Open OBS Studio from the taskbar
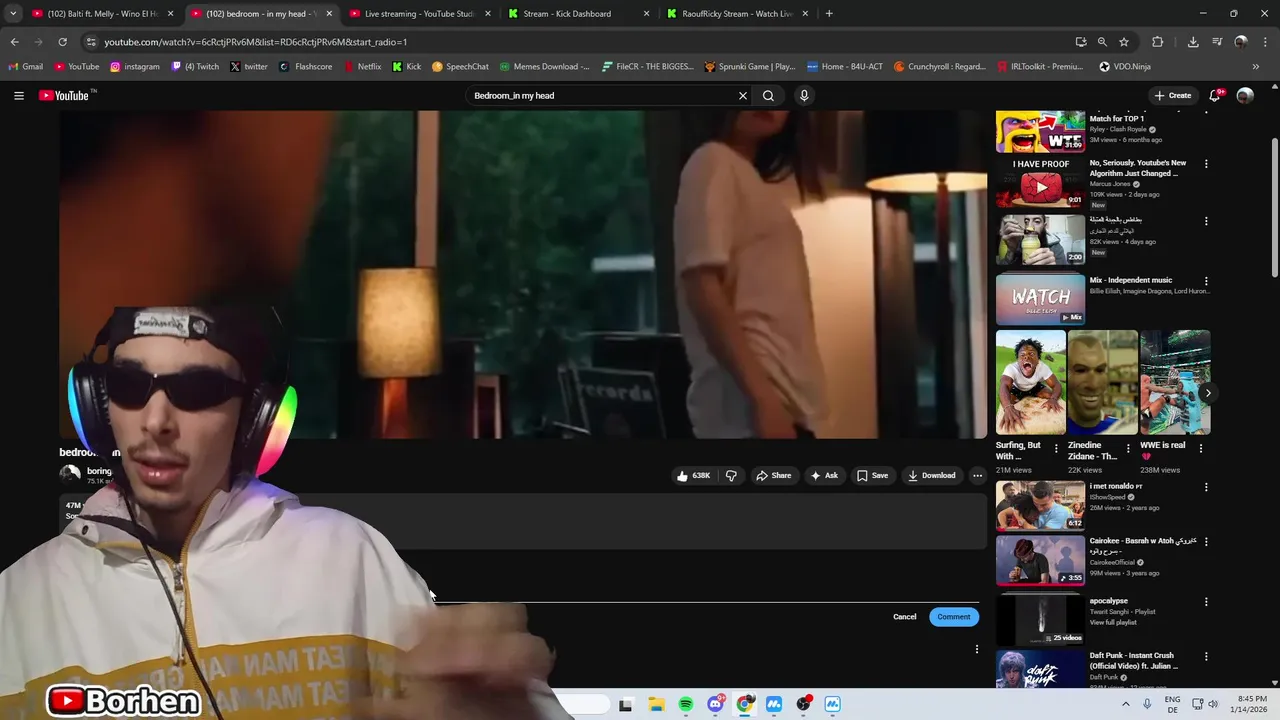The width and height of the screenshot is (1280, 720). pyautogui.click(x=804, y=705)
